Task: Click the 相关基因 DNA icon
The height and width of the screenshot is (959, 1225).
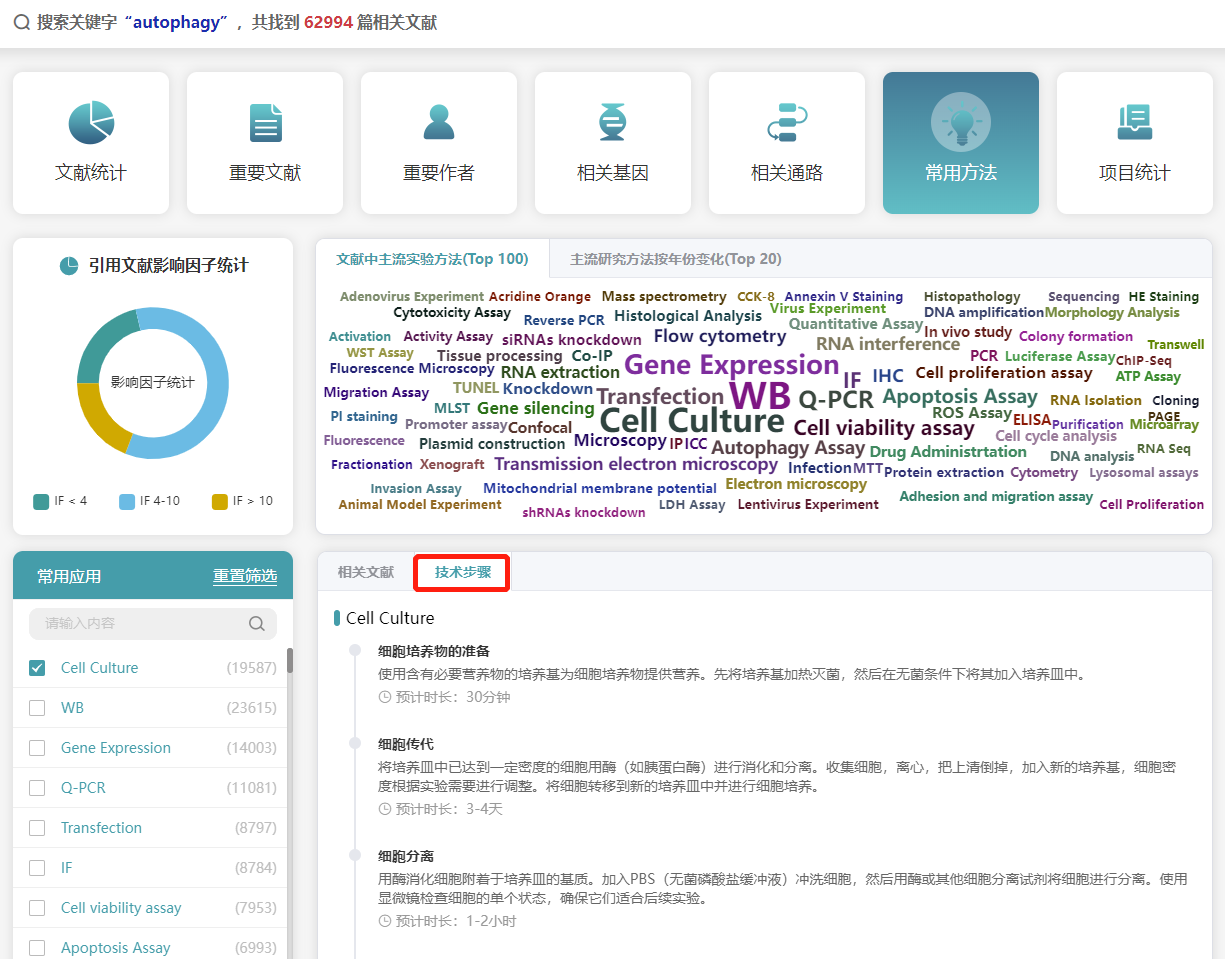Action: tap(612, 121)
